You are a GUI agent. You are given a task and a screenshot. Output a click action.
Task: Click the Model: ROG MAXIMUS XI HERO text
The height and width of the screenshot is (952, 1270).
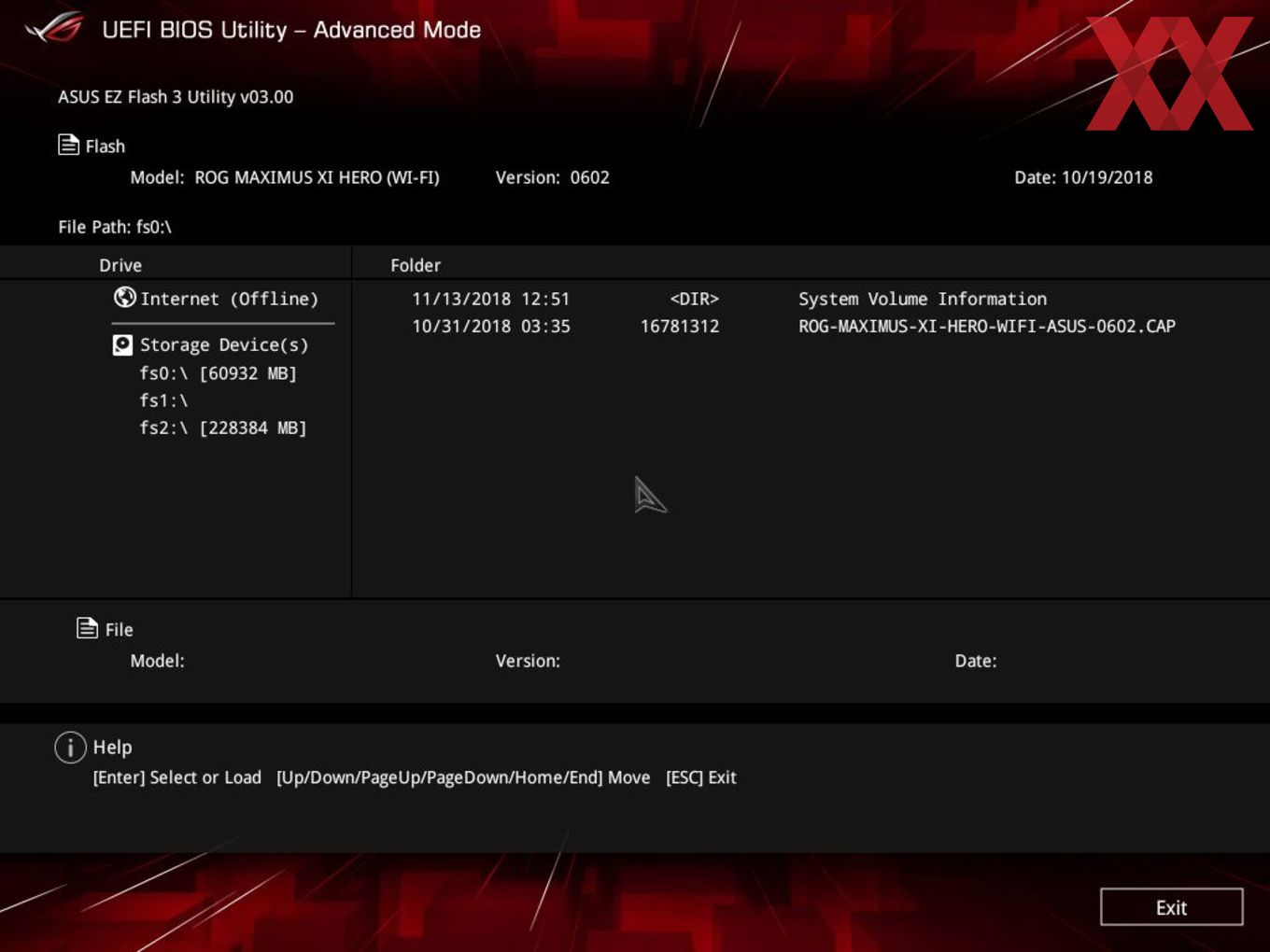point(285,177)
